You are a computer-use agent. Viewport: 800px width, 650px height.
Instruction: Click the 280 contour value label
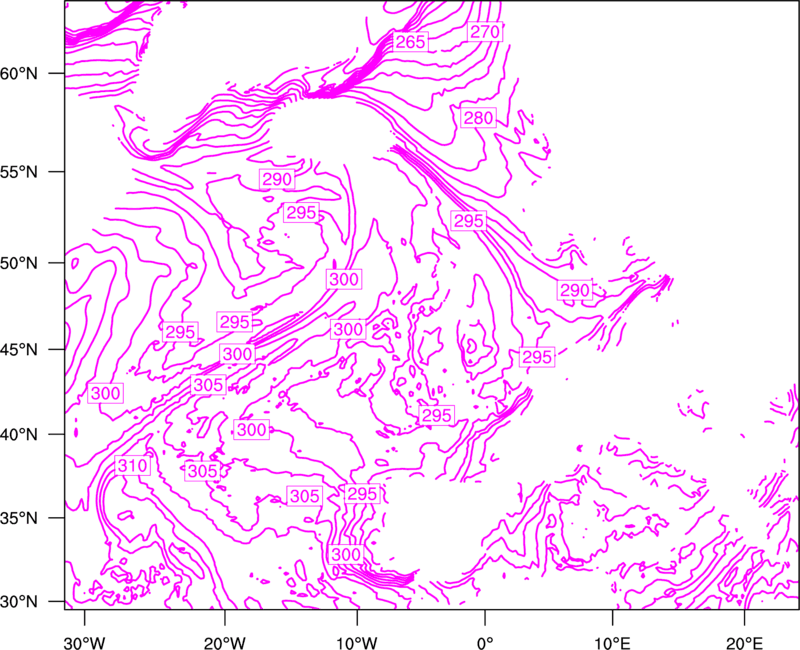point(479,118)
